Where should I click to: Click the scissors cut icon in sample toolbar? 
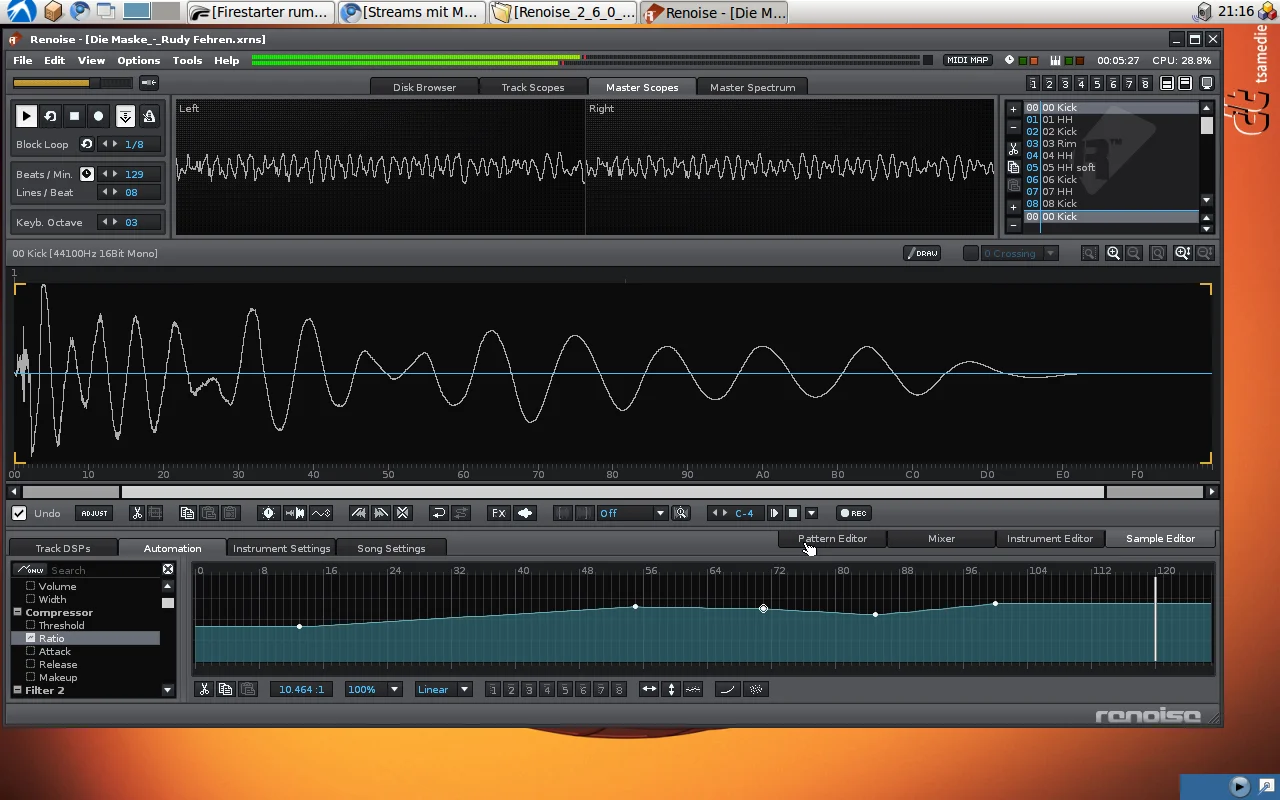point(137,513)
